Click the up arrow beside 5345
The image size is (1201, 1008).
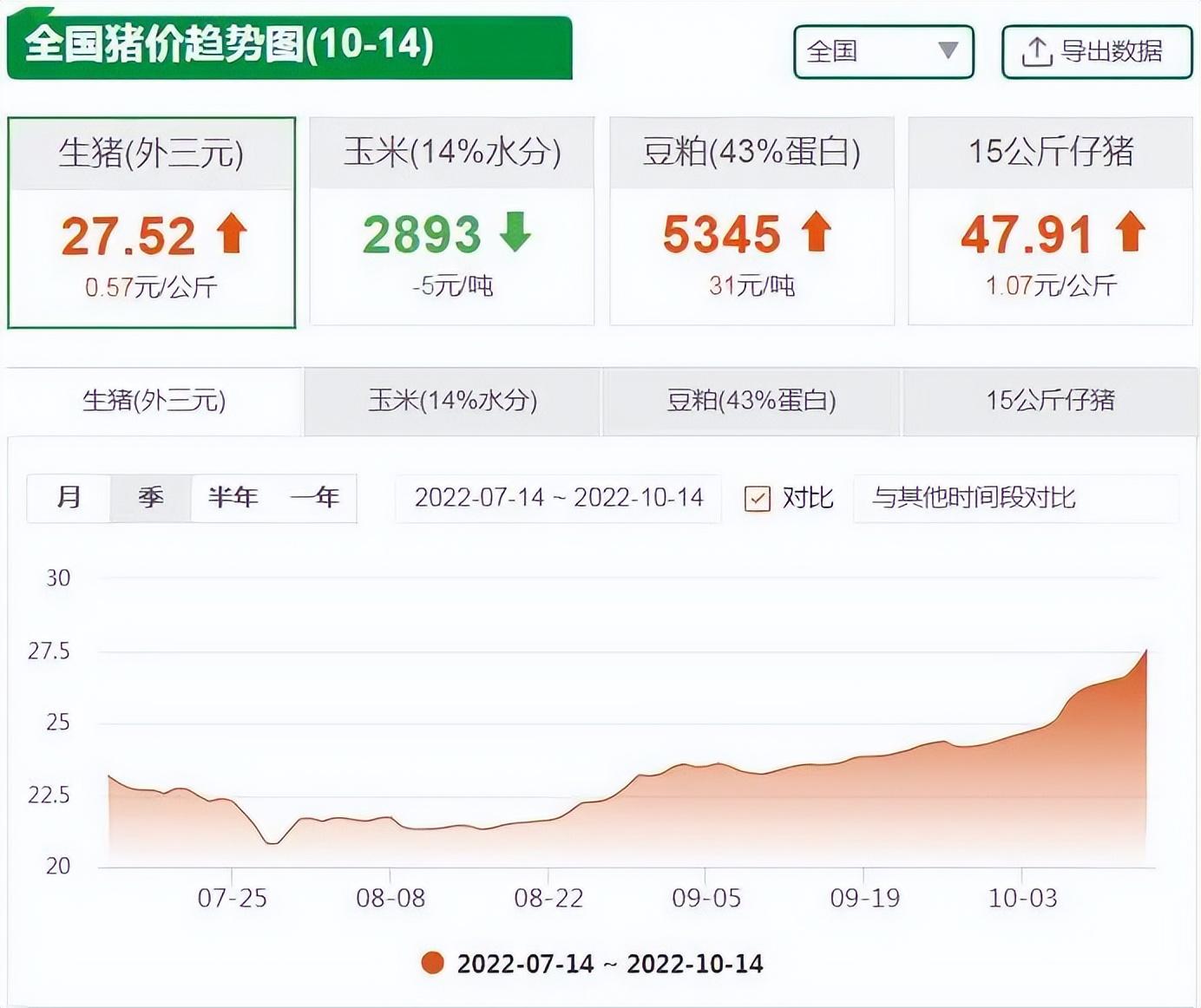(816, 232)
